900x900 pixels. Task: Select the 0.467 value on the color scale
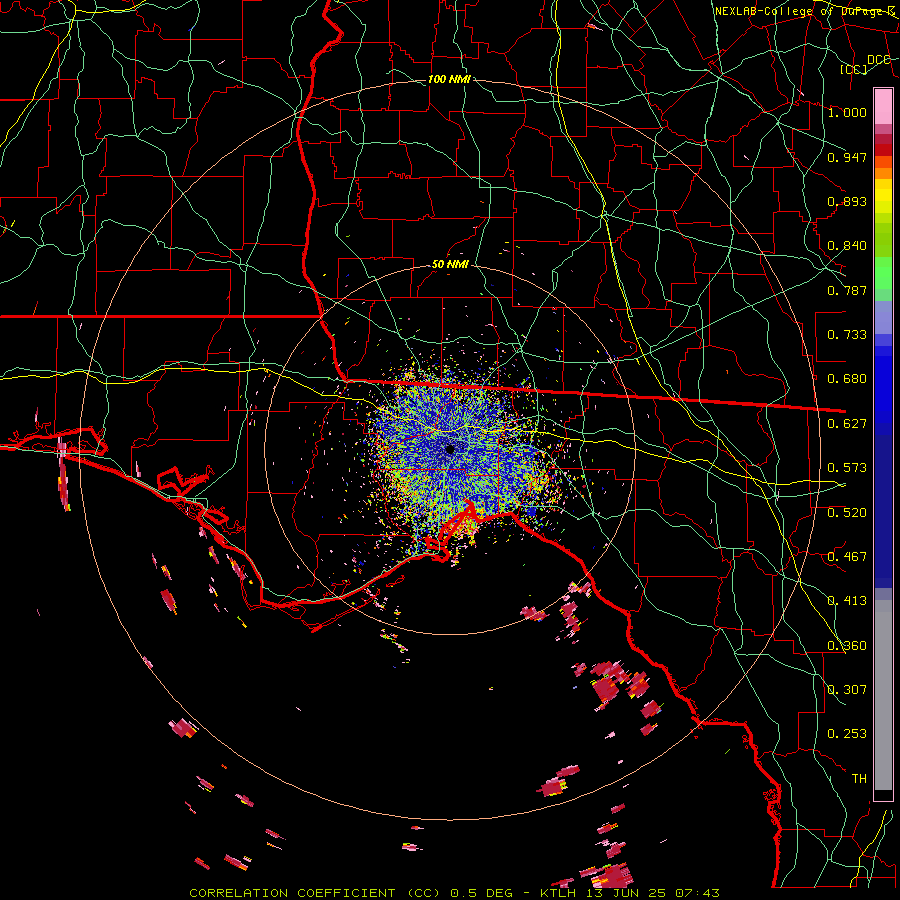point(847,557)
